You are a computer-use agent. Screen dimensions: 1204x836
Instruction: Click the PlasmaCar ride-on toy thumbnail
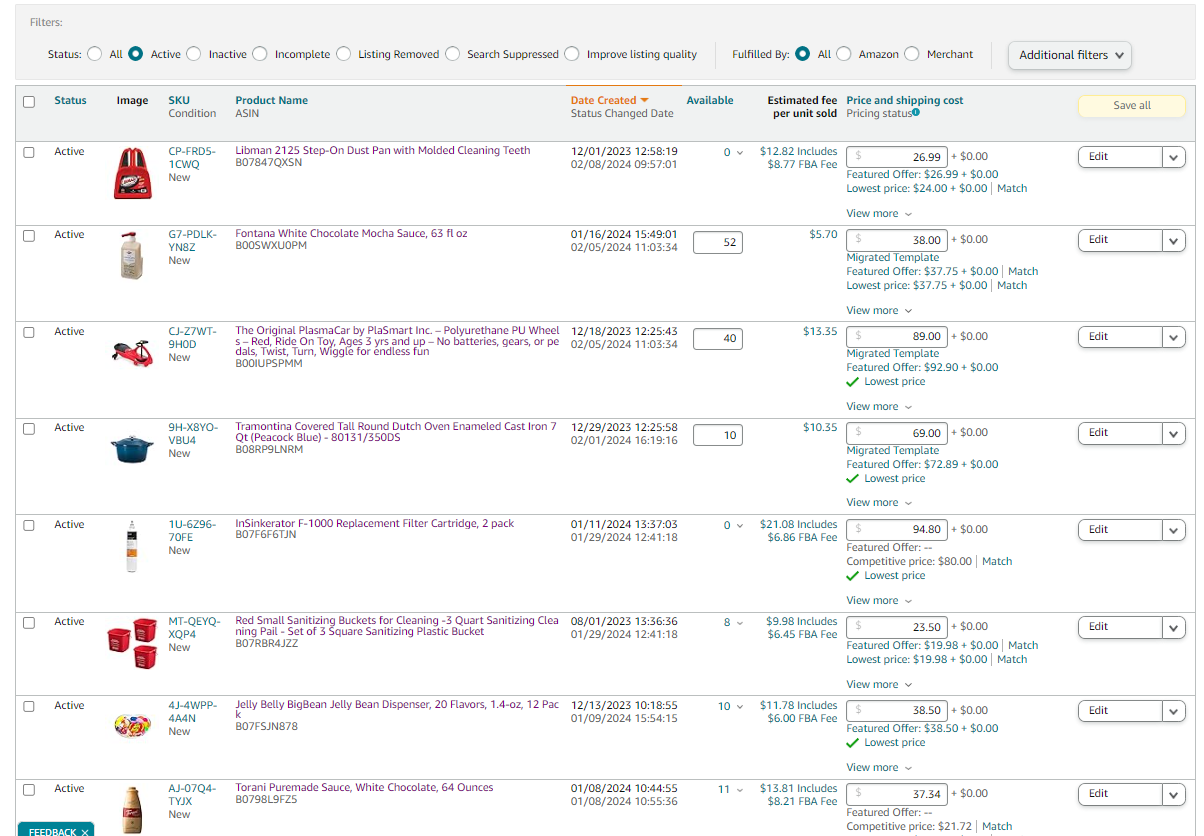coord(132,350)
